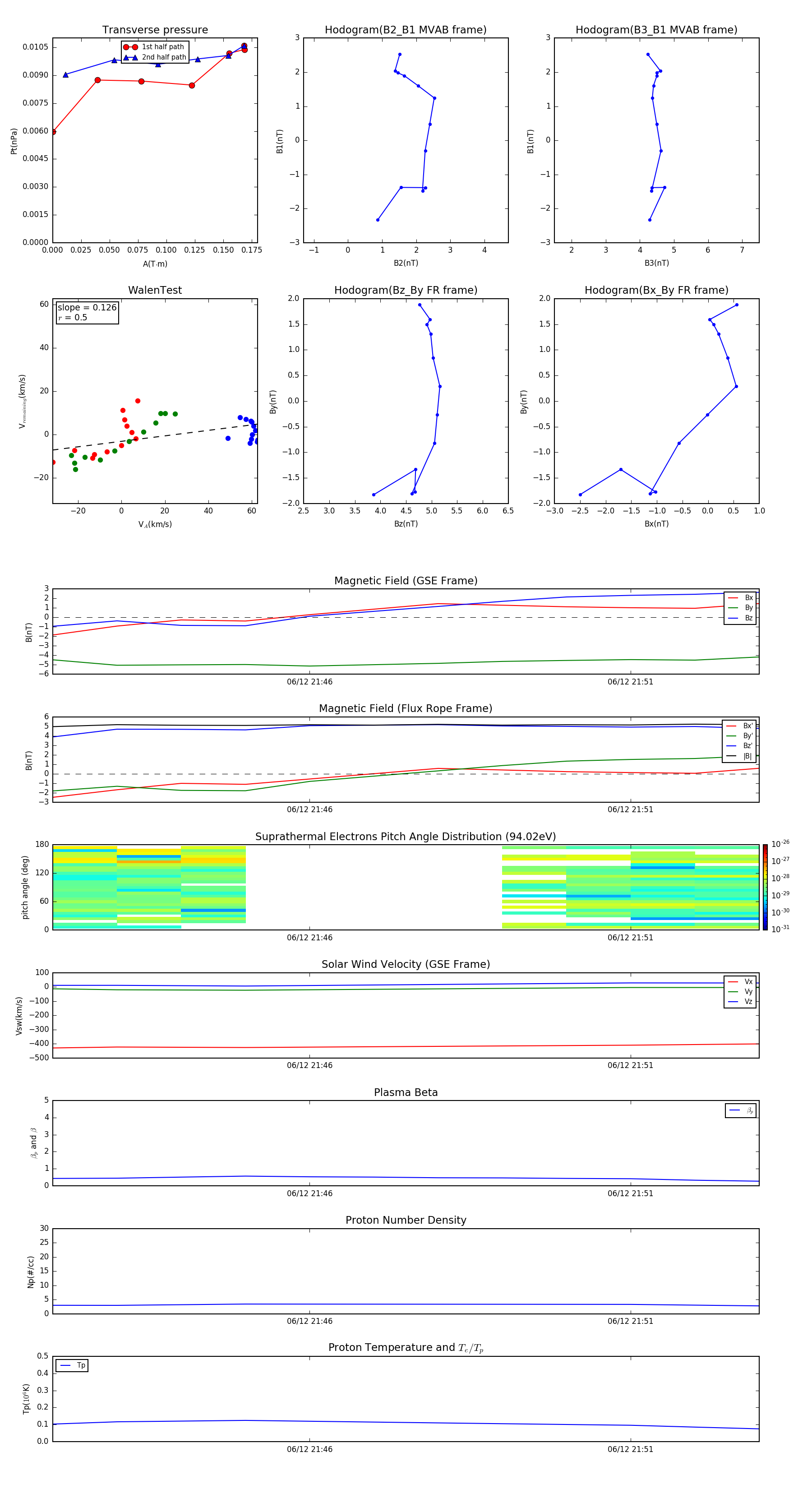Click the Proton Number Density title
812x1489 pixels.
[406, 1220]
